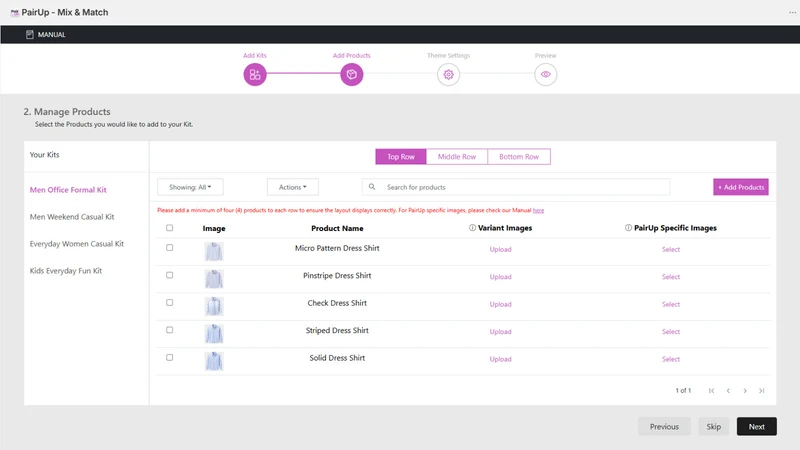Screen dimensions: 800x450
Task: Upload variant images for Micro Pattern Dress Shirt
Action: (x=501, y=249)
